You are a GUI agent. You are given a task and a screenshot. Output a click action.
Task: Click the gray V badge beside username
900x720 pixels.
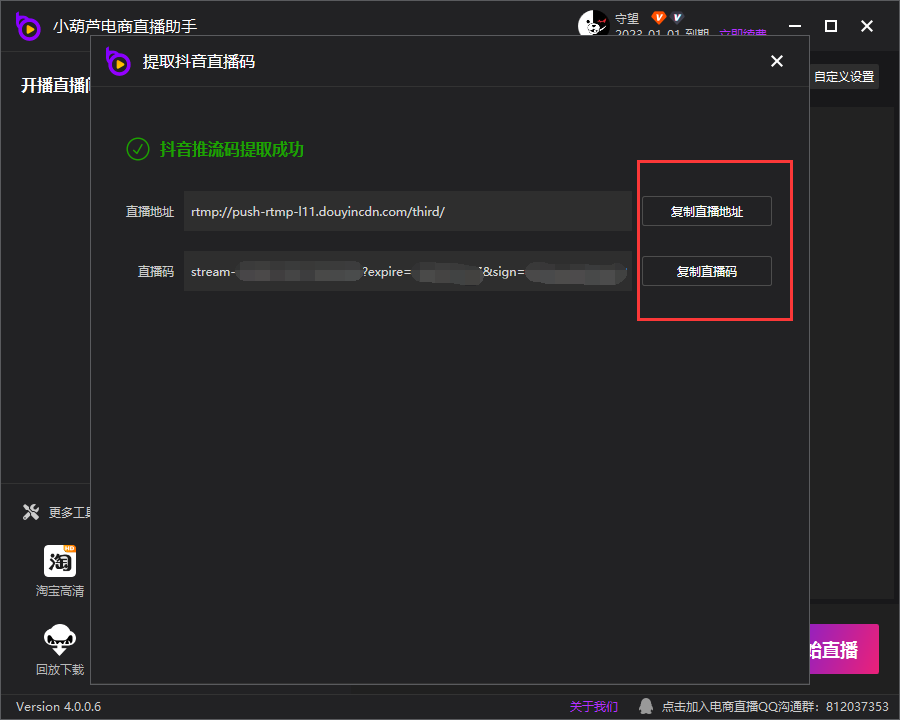click(678, 18)
